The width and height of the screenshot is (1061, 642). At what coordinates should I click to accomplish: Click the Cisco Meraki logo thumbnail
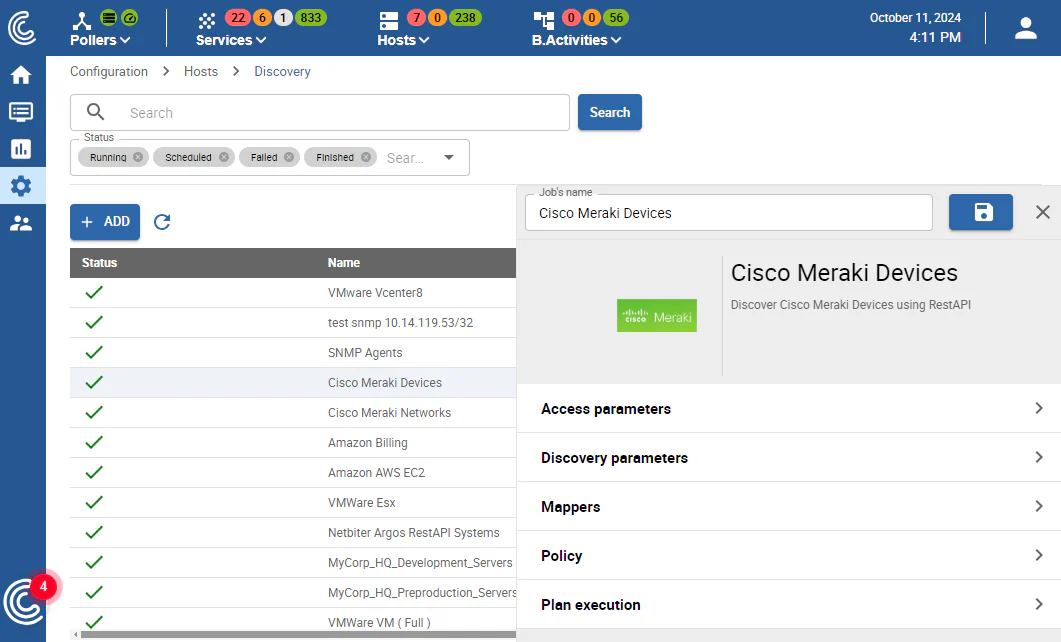[656, 316]
